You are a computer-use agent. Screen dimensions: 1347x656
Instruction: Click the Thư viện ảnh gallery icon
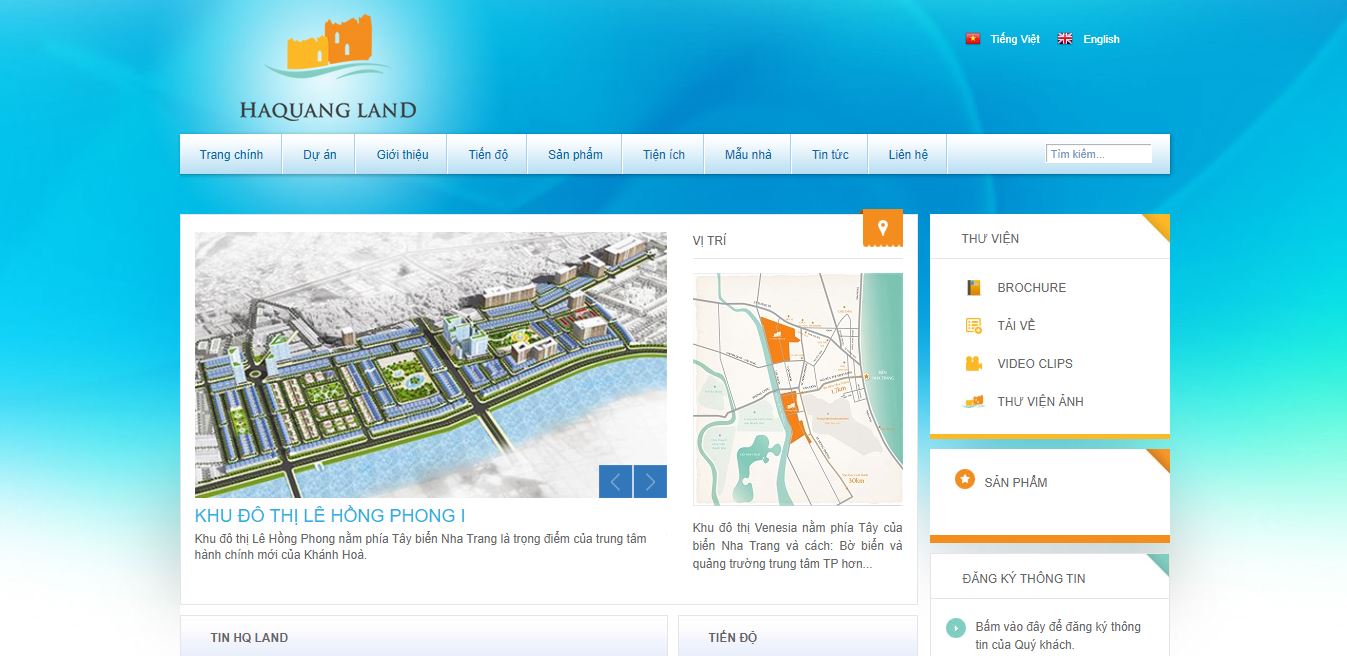(974, 401)
